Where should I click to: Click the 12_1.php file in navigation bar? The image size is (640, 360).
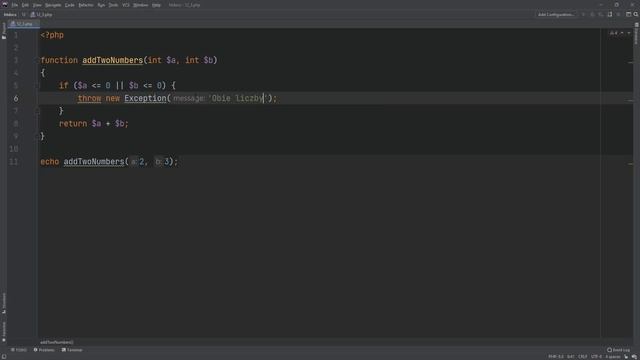pos(42,15)
